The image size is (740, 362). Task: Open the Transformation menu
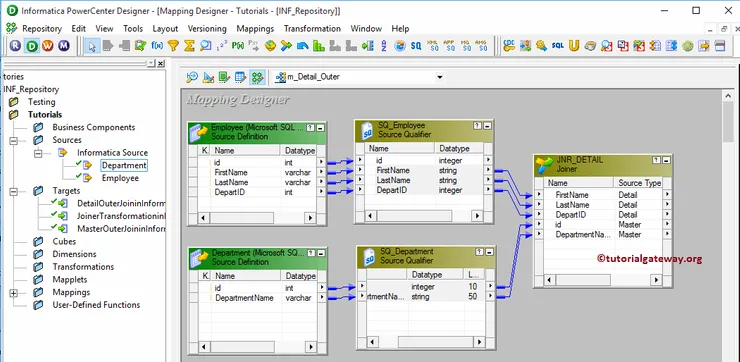coord(312,28)
